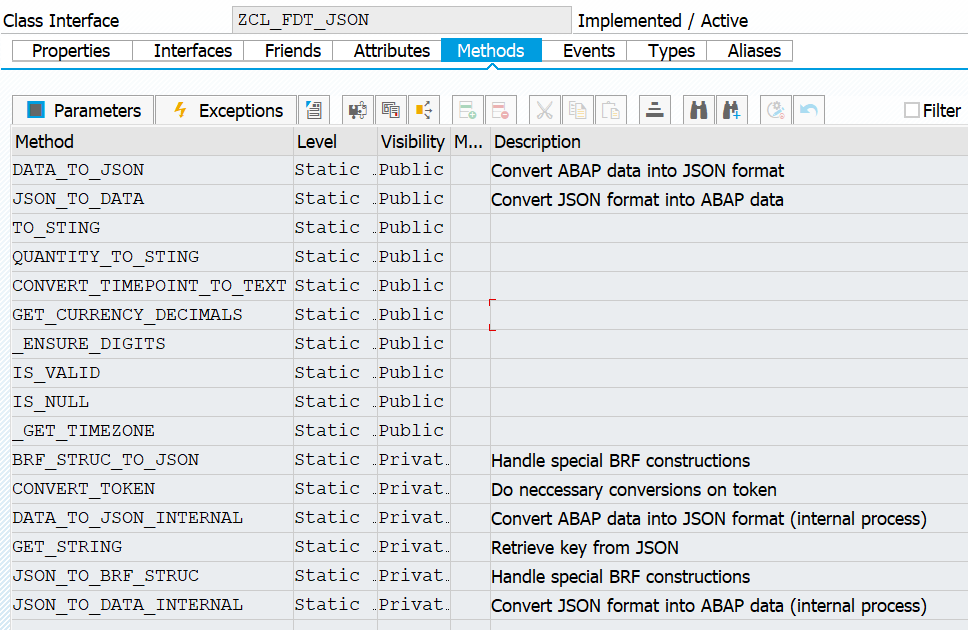
Task: Click the Find Next binoculars-plus icon
Action: (732, 111)
